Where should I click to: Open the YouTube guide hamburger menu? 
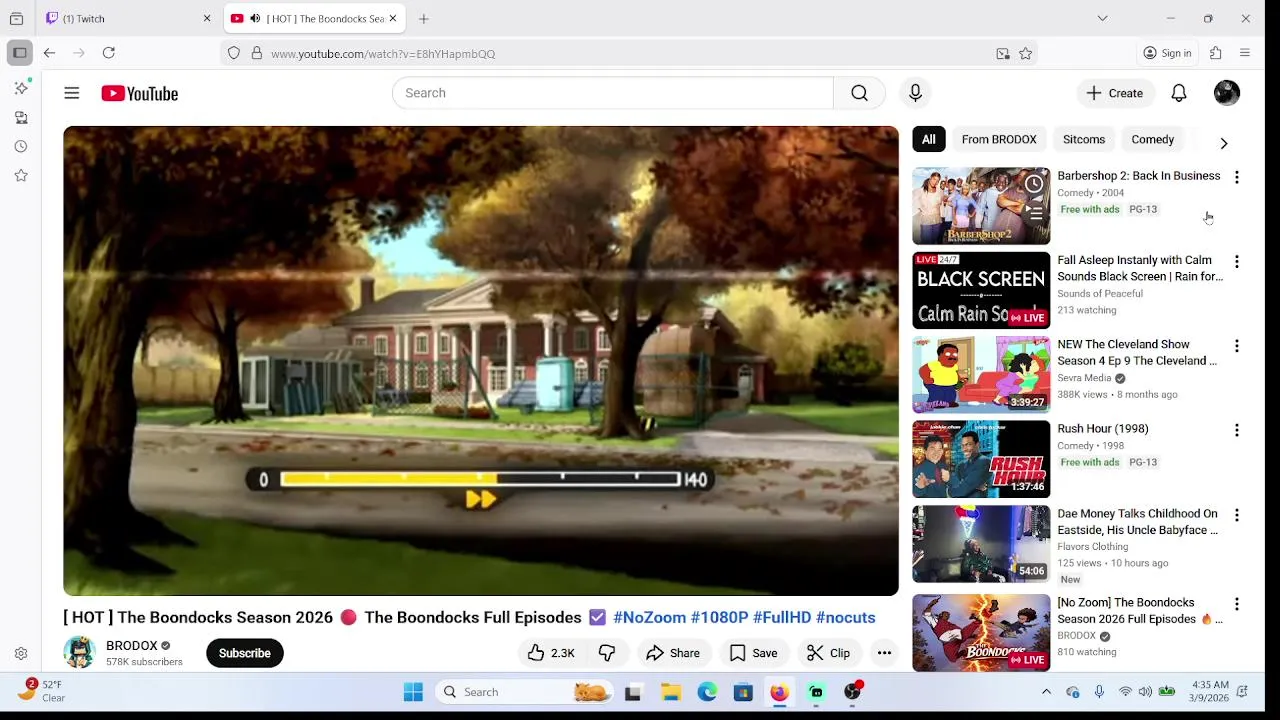point(71,93)
